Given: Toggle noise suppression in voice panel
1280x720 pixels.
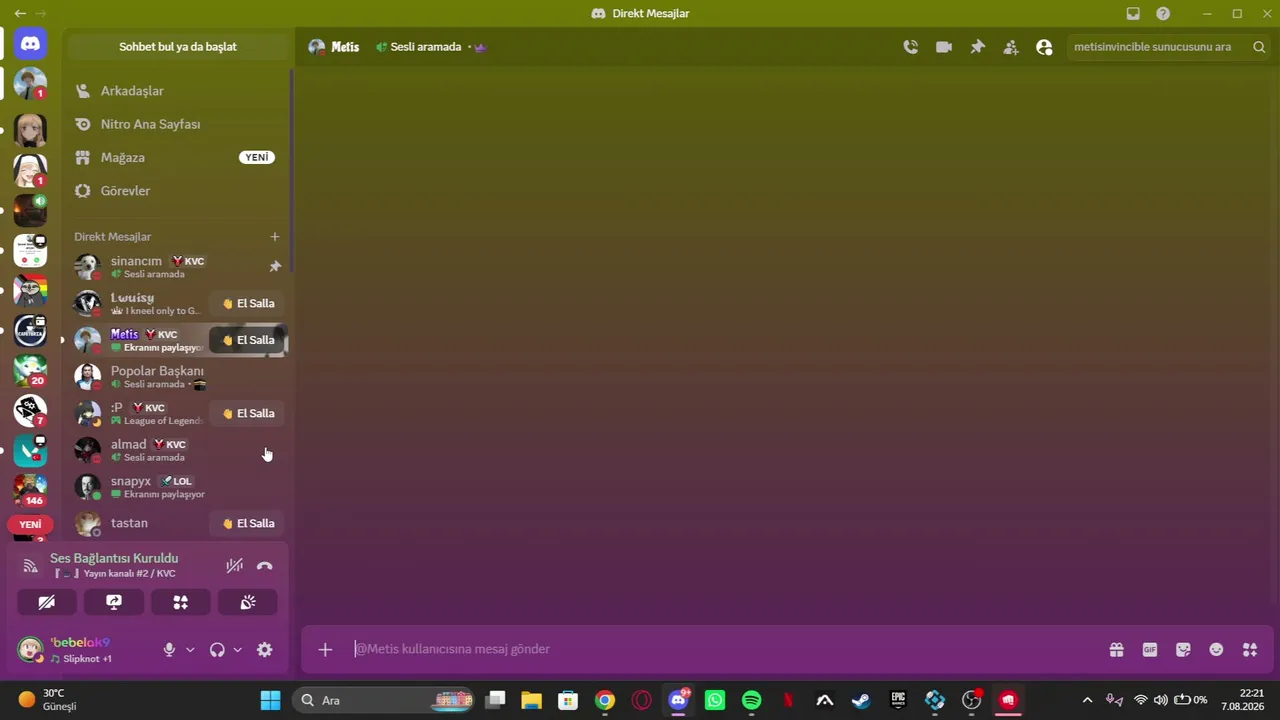Looking at the screenshot, I should click(x=234, y=566).
